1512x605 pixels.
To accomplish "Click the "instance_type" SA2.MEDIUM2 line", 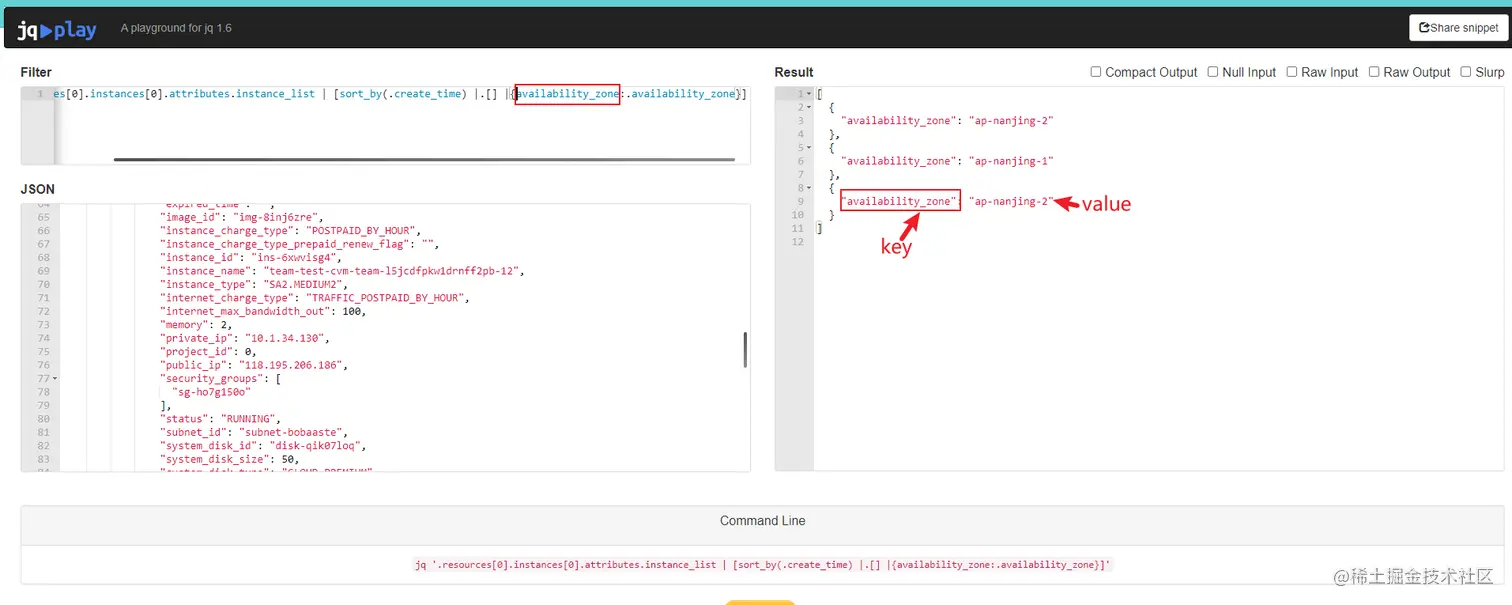I will tap(256, 284).
